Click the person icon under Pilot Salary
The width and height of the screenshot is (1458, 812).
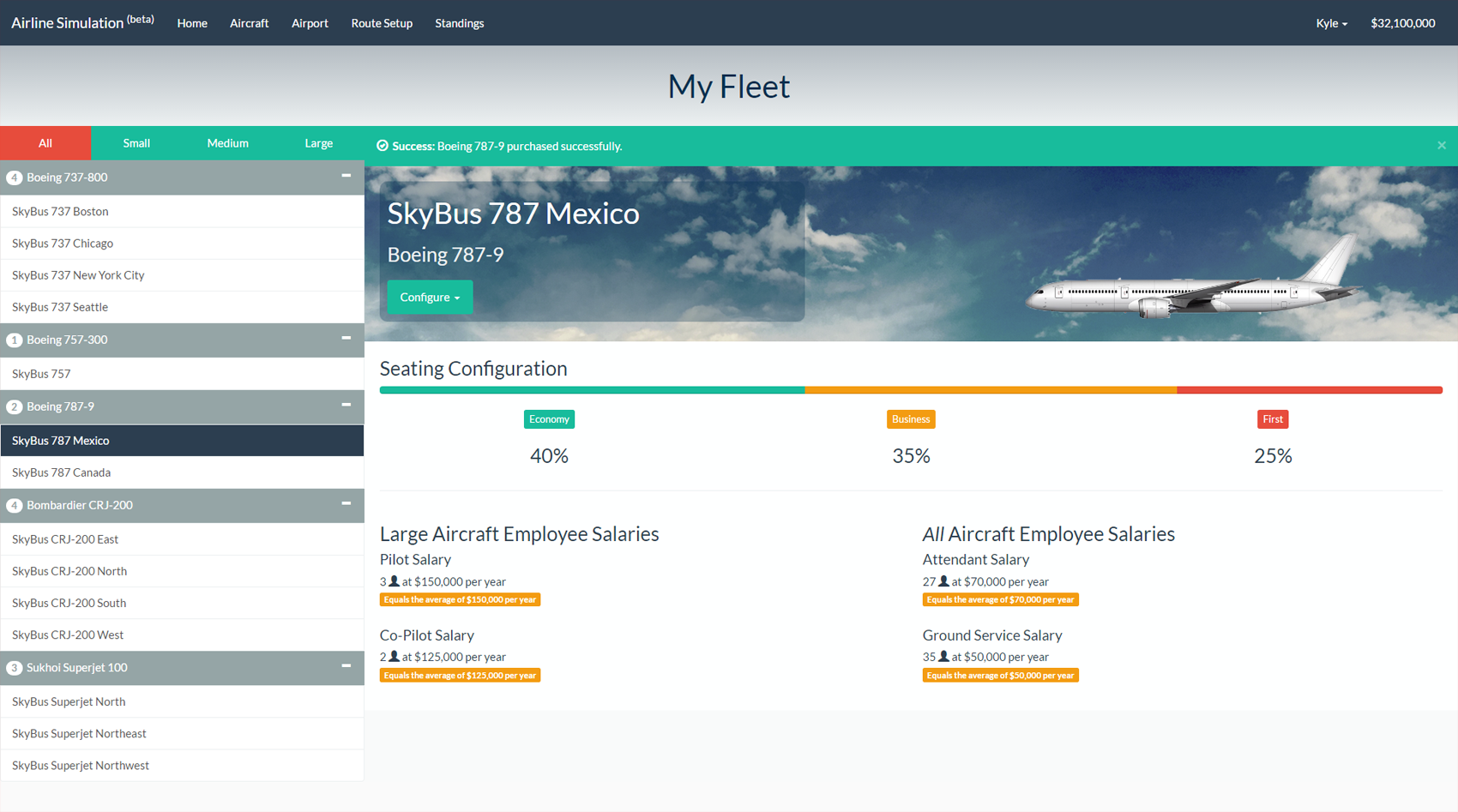pos(395,581)
